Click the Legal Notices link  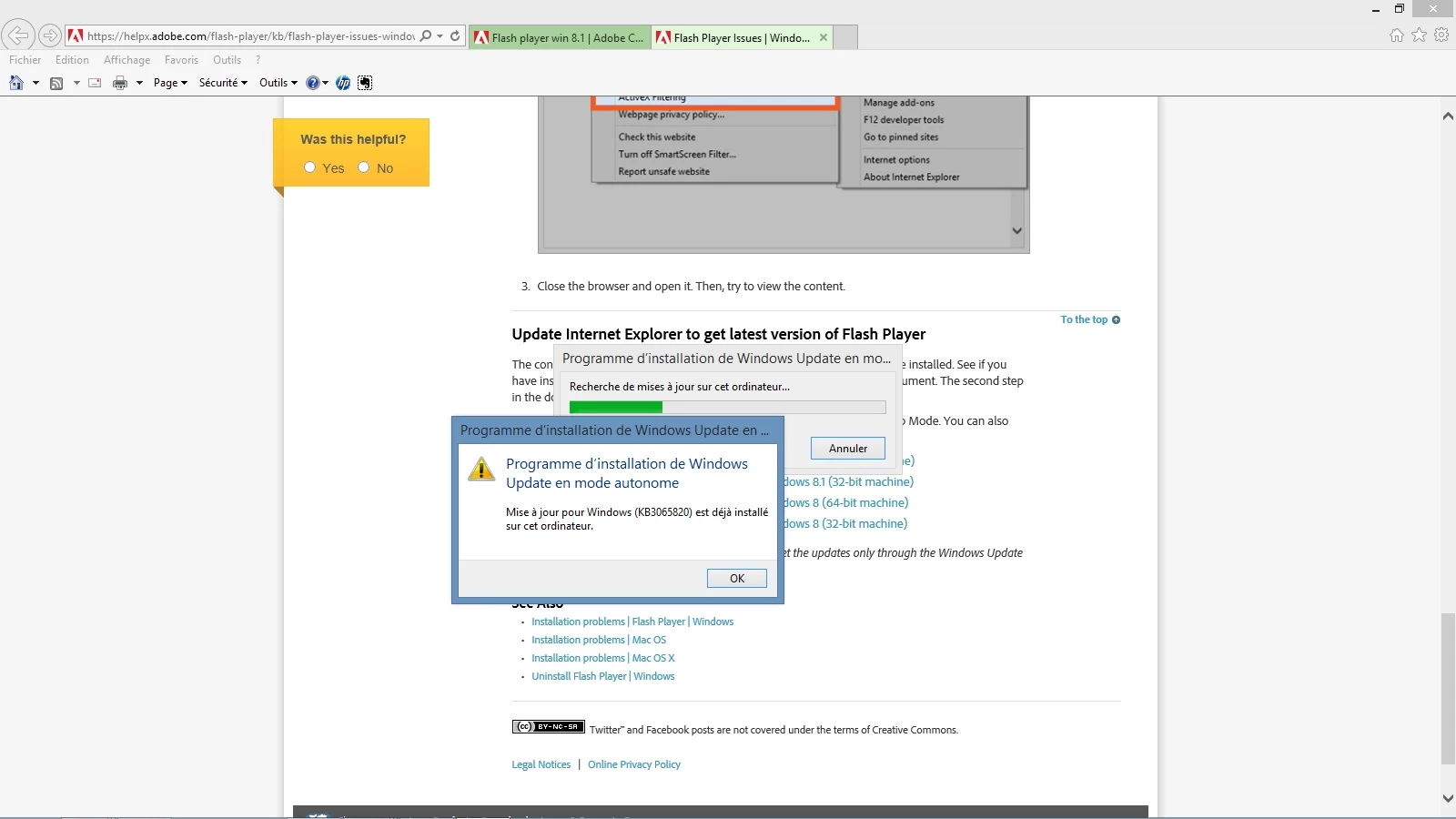[541, 764]
